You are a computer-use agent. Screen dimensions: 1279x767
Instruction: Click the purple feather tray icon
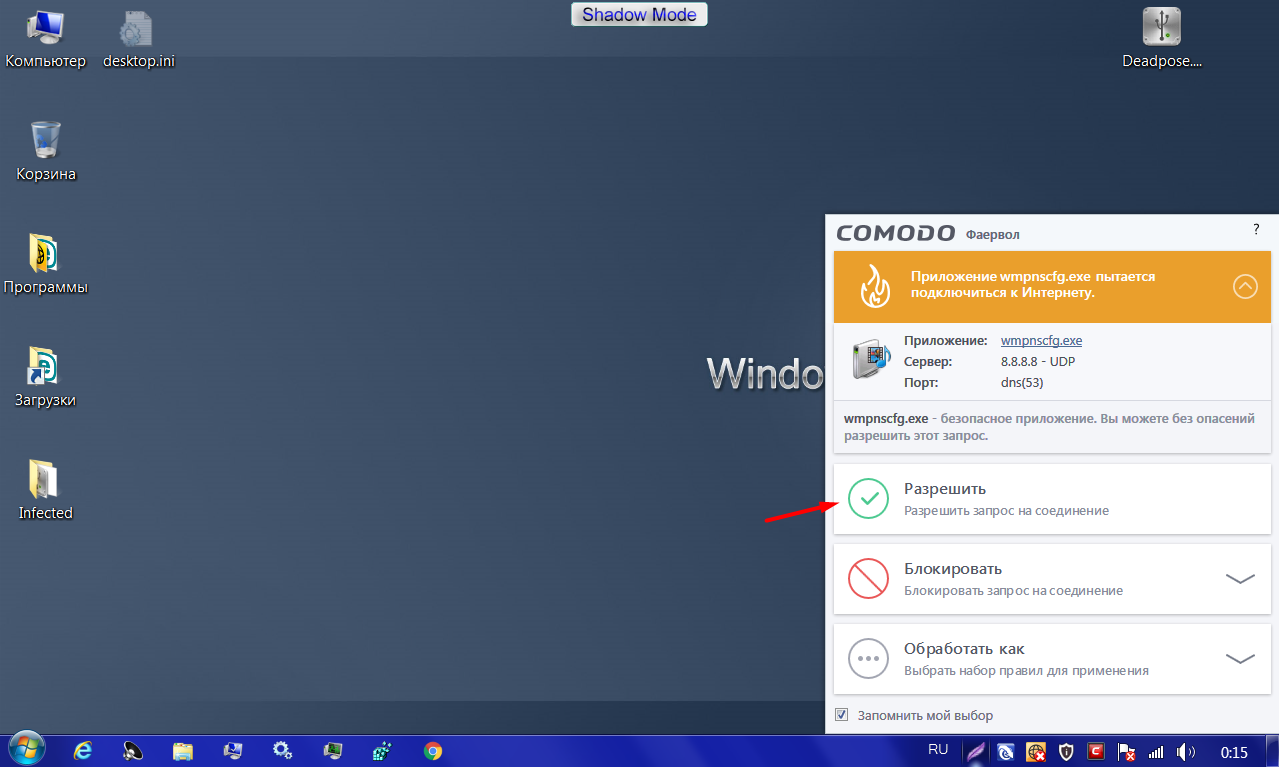tap(975, 751)
